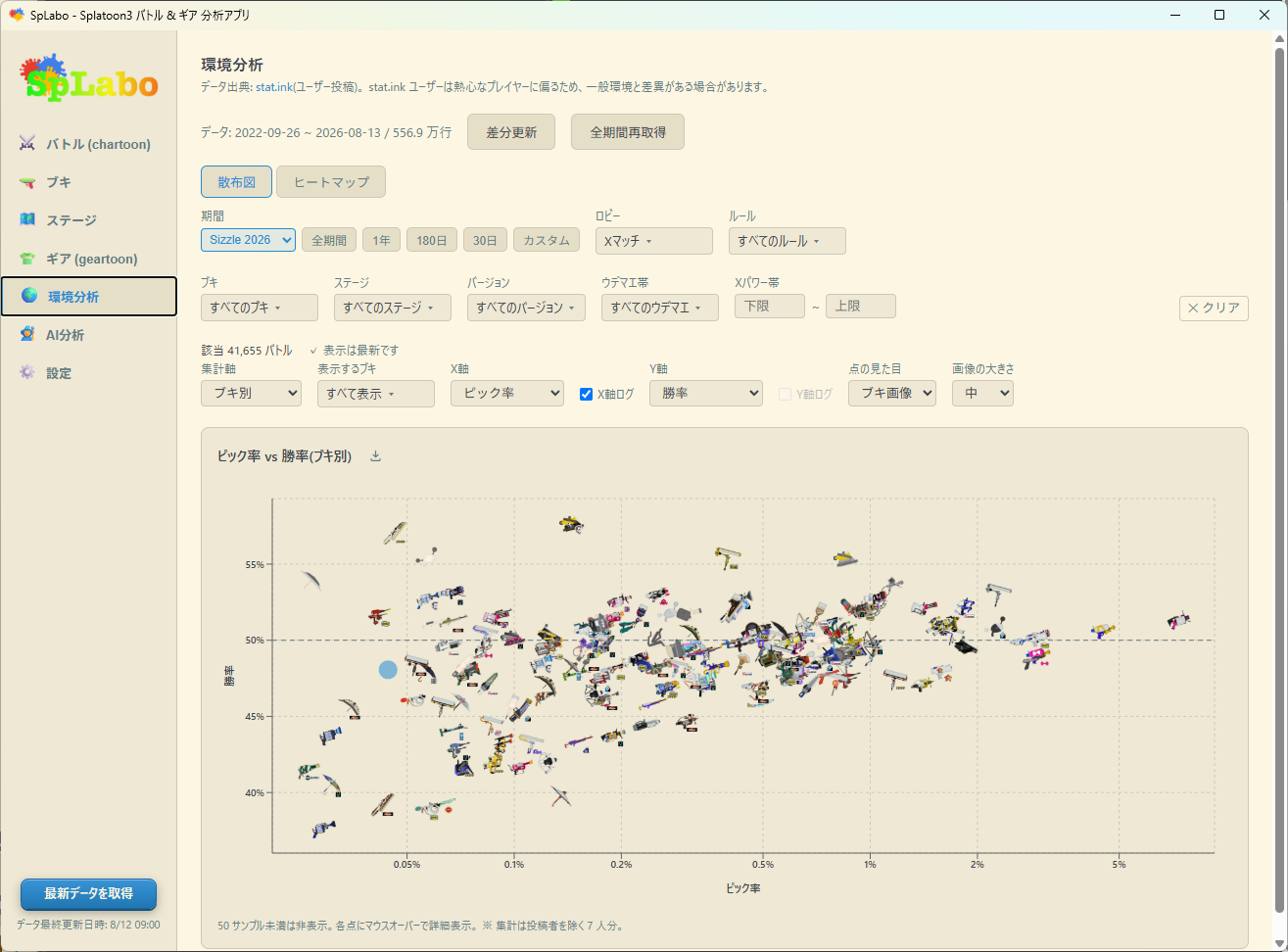Change the 集計軸 ブキ別 dropdown
Viewport: 1288px width, 952px height.
pyautogui.click(x=251, y=393)
